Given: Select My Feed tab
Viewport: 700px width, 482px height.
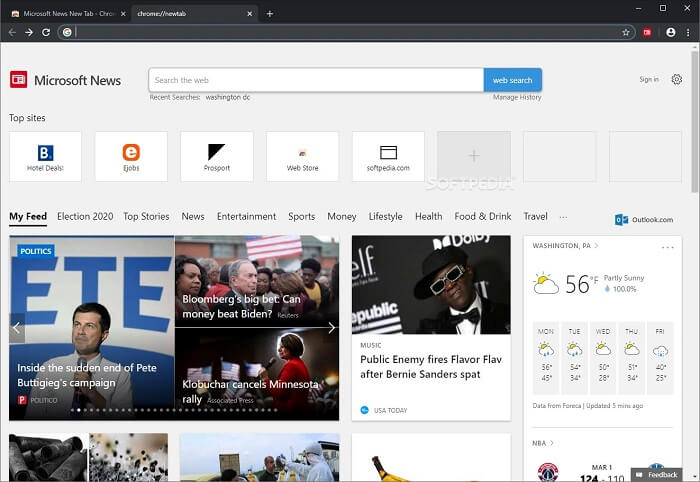Looking at the screenshot, I should pos(28,216).
